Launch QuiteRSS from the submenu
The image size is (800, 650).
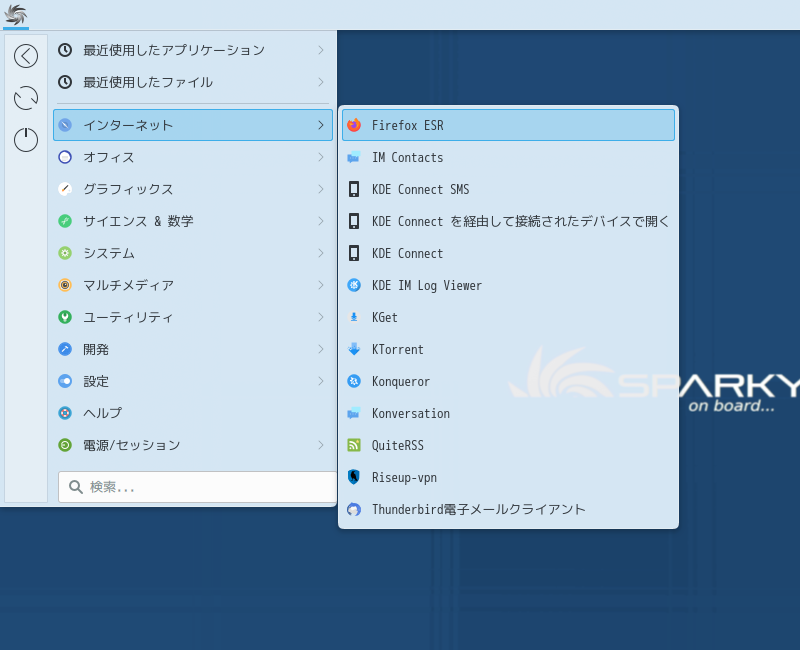[x=508, y=445]
